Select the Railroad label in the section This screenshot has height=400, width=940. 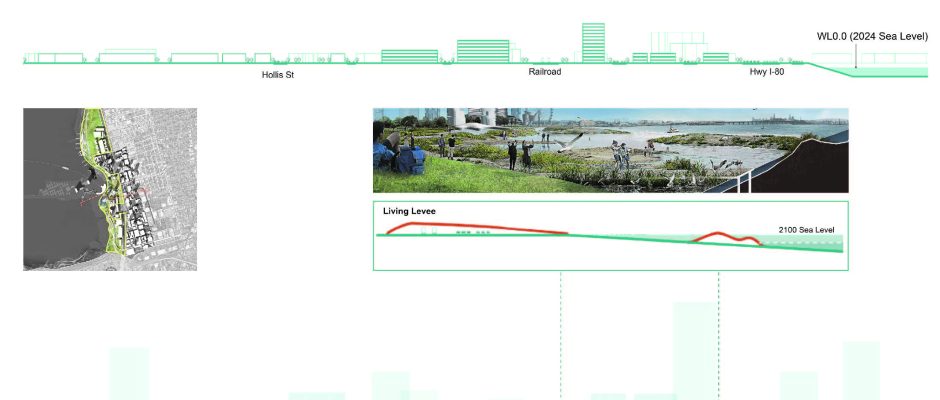point(545,73)
